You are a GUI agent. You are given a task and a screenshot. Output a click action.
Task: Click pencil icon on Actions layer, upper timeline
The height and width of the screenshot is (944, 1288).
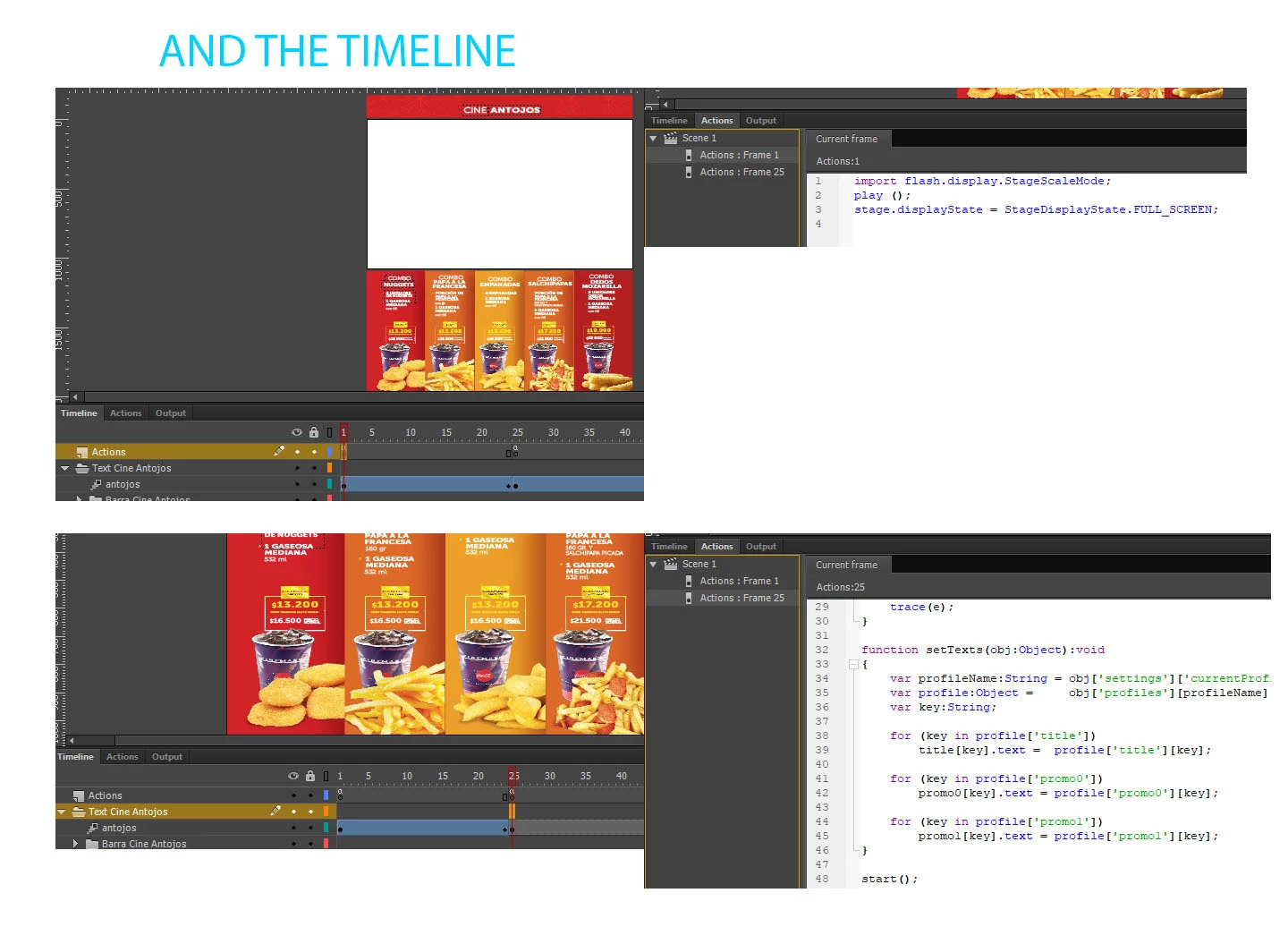coord(279,451)
